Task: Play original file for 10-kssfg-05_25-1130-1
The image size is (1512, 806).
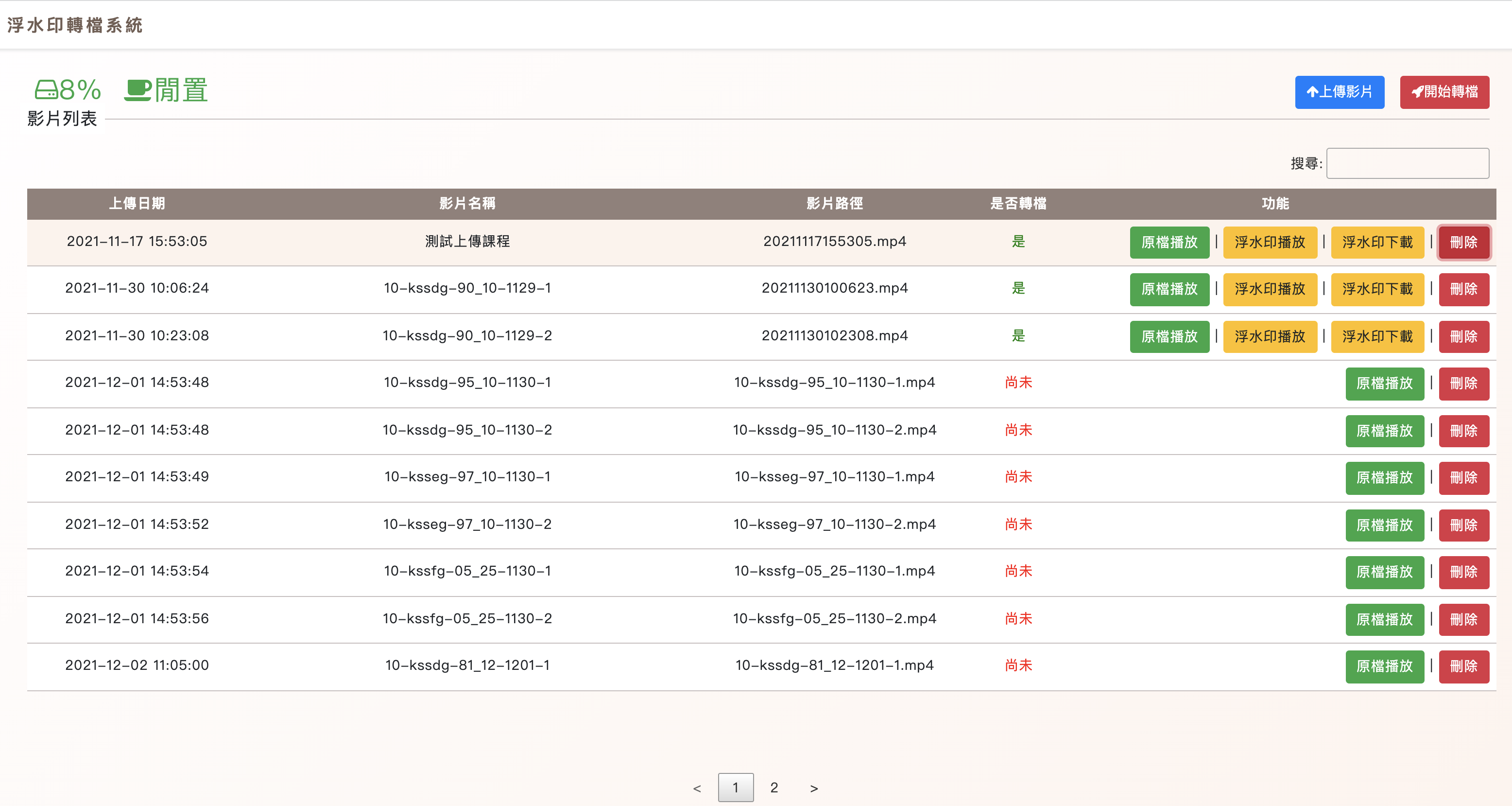Action: coord(1384,572)
